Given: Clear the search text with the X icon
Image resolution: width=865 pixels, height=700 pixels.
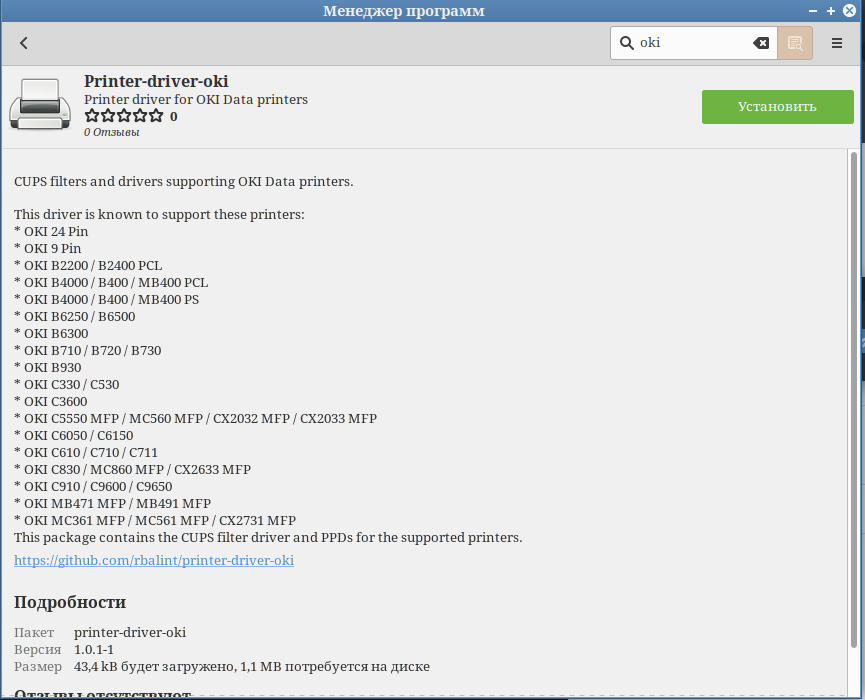Looking at the screenshot, I should point(761,43).
